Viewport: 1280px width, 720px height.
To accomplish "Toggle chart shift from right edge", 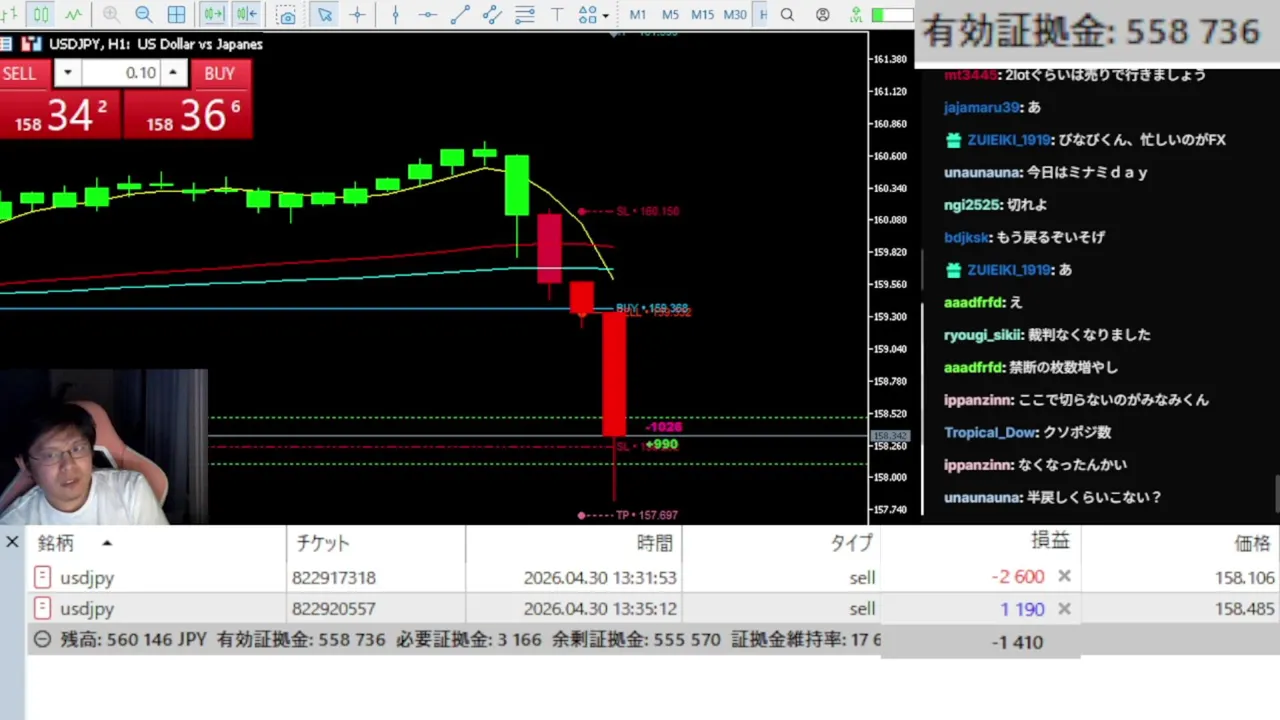I will click(247, 15).
